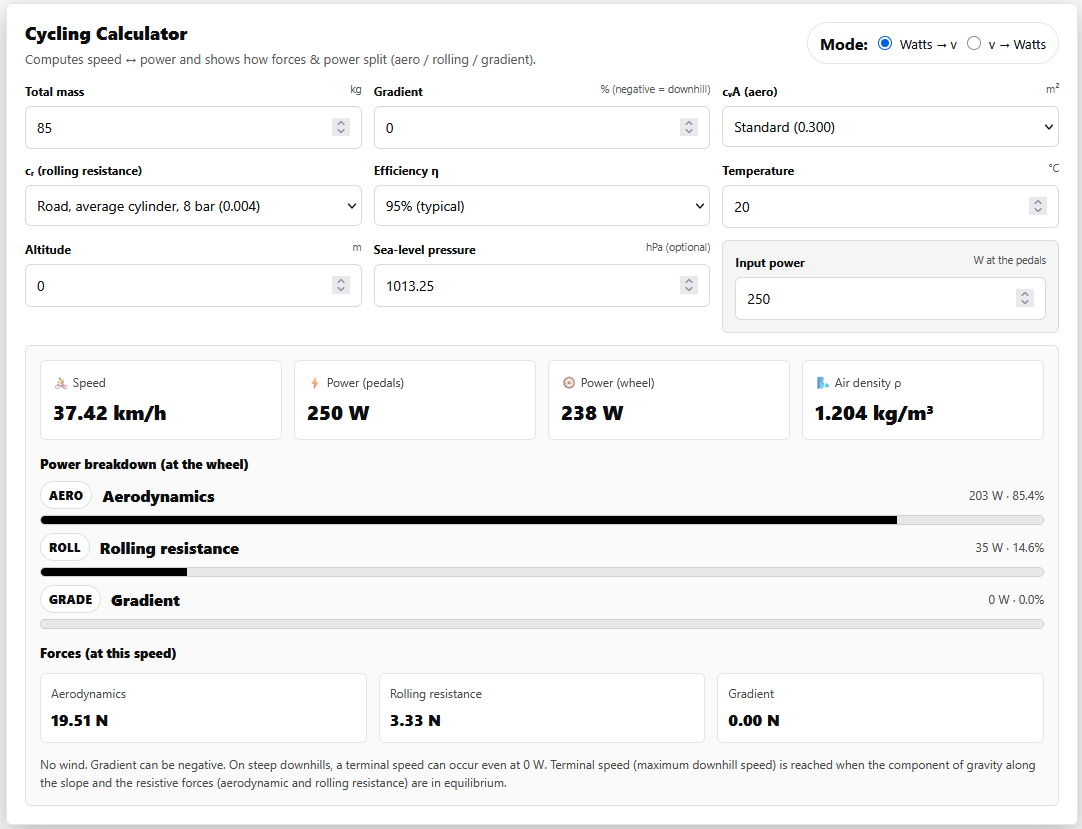Click the AERO badge in power breakdown
Viewport: 1082px width, 829px height.
[x=66, y=495]
